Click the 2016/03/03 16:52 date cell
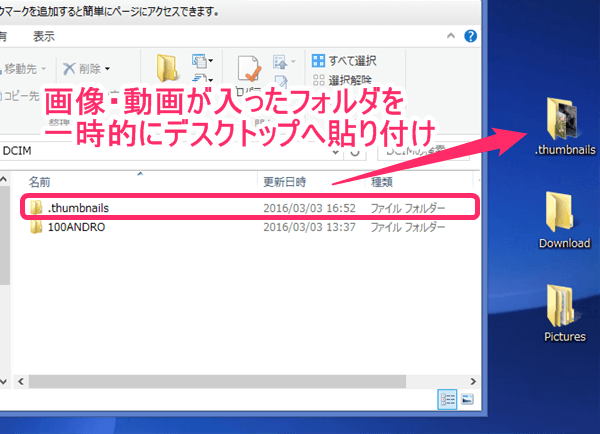Image resolution: width=600 pixels, height=434 pixels. pyautogui.click(x=309, y=208)
